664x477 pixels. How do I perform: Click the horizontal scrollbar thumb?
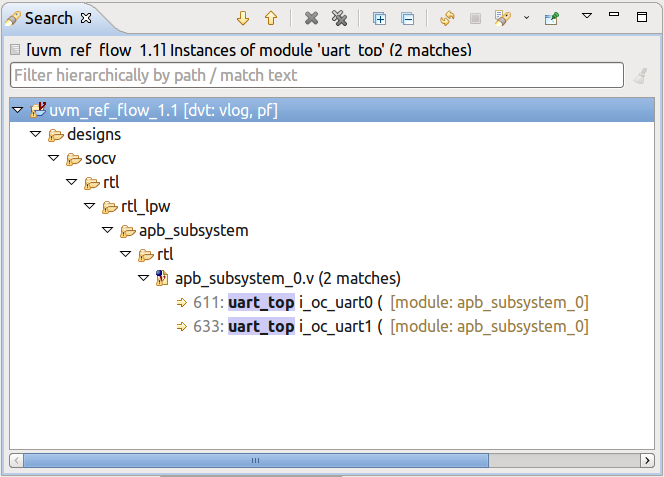pos(256,460)
